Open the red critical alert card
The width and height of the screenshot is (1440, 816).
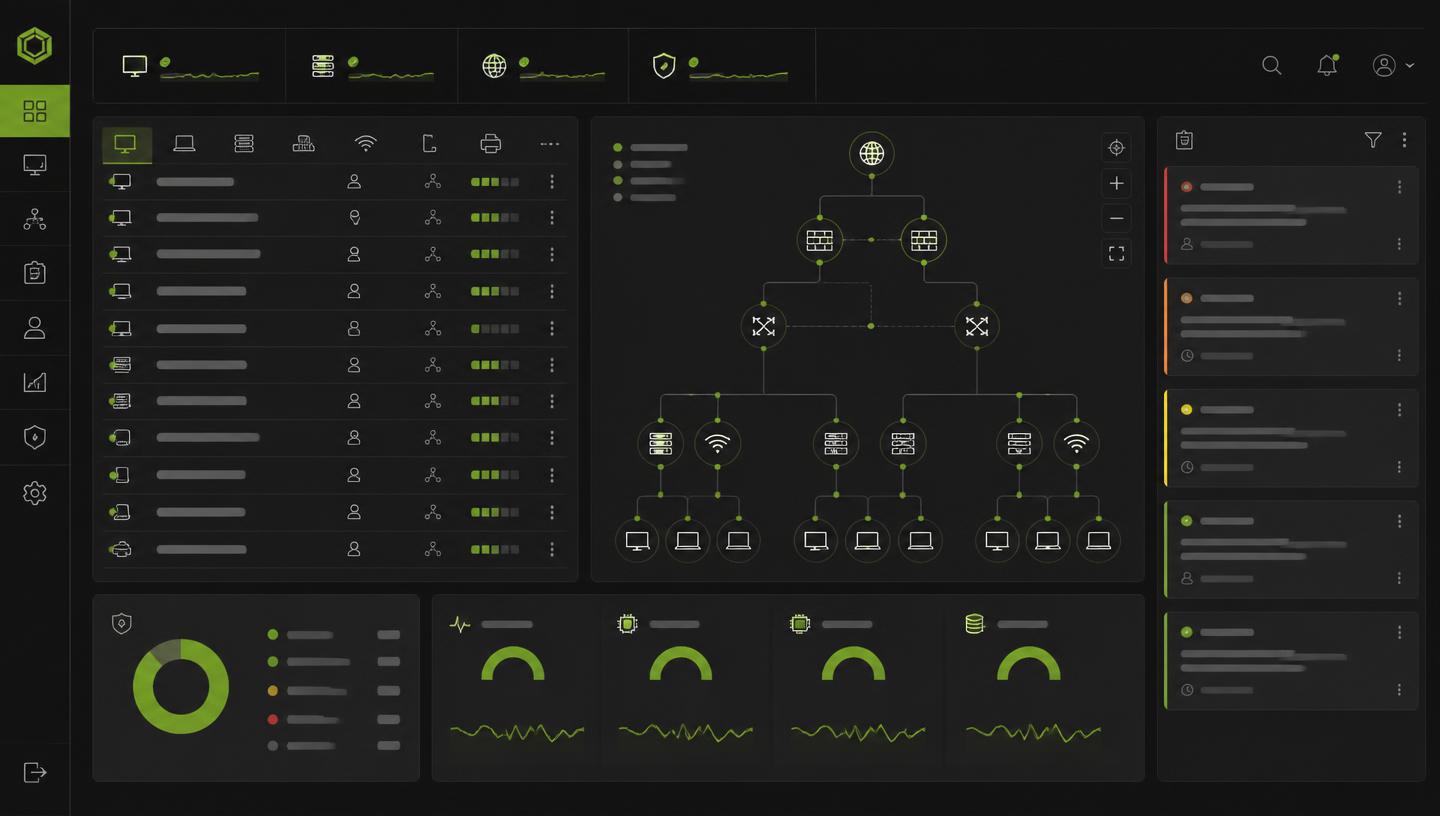[1291, 215]
